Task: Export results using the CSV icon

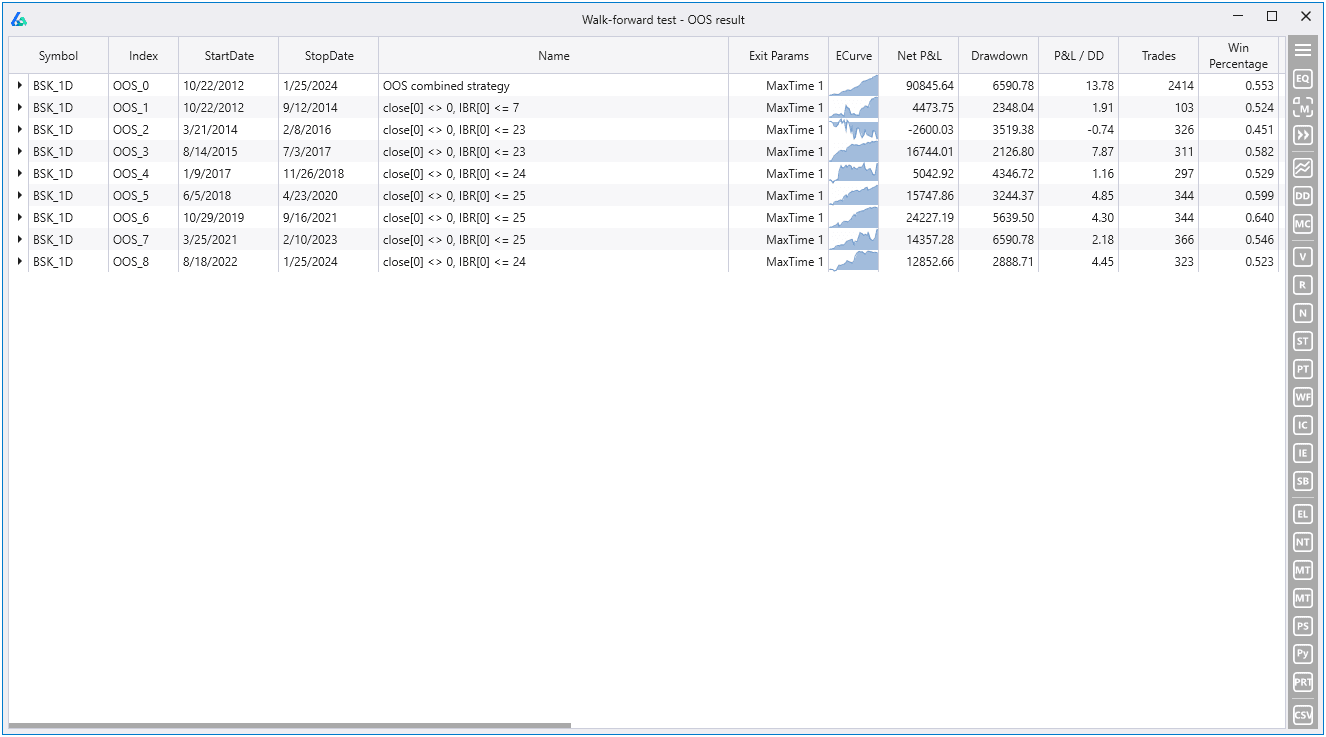Action: pos(1302,714)
